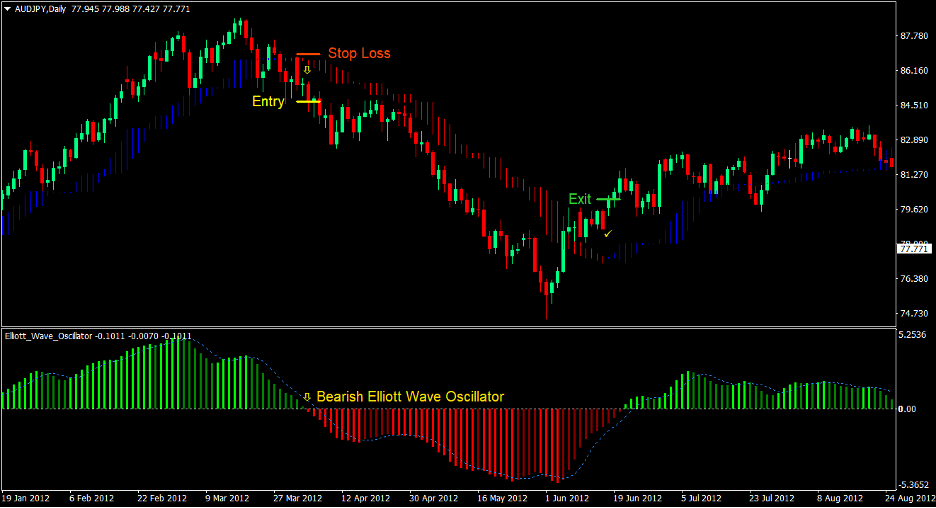This screenshot has height=508, width=936.
Task: Click the 76.380 price scale value
Action: click(914, 279)
